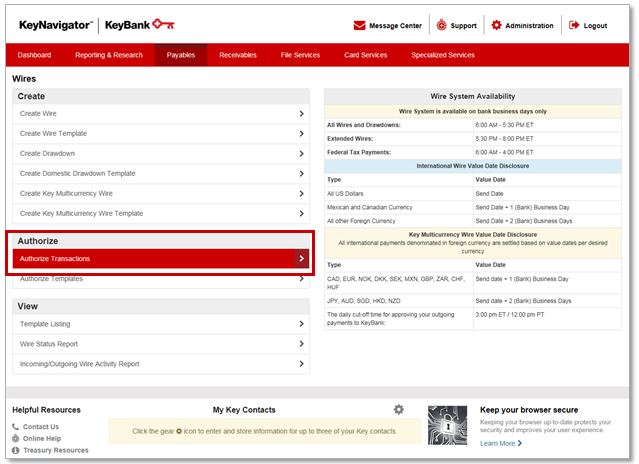This screenshot has height=464, width=639.
Task: Expand Create Key Multicurrency Wire Template chevron
Action: tap(301, 213)
